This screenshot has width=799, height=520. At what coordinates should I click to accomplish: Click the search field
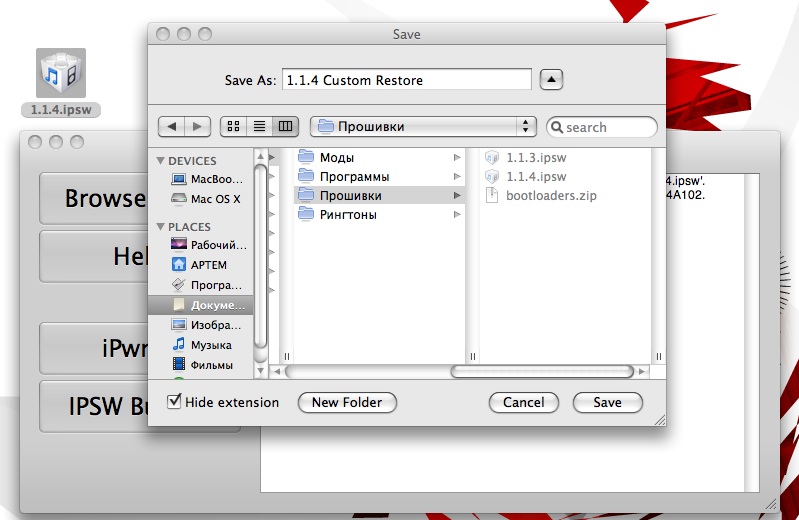click(602, 127)
